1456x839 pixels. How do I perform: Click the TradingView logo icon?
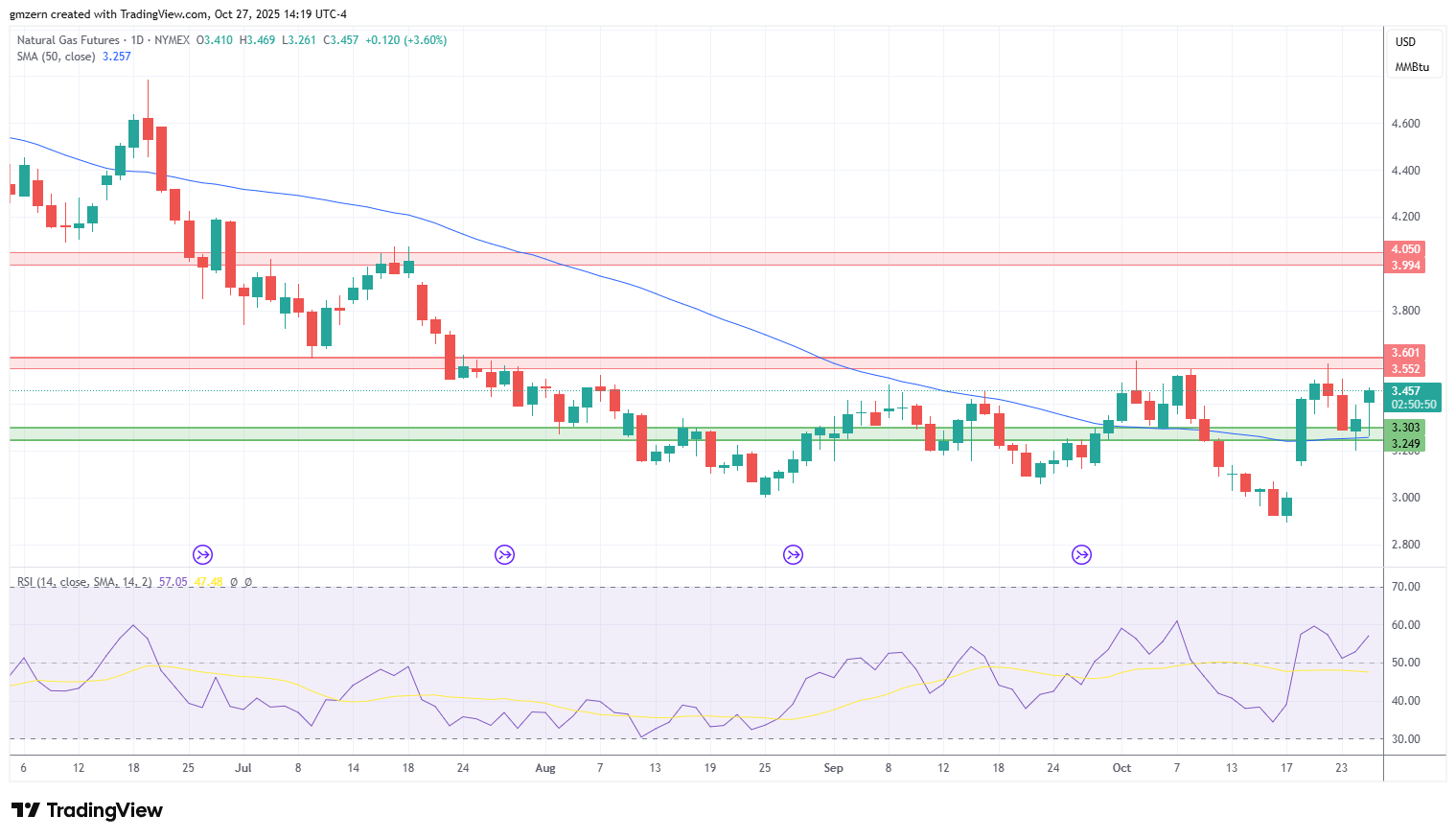tap(26, 810)
